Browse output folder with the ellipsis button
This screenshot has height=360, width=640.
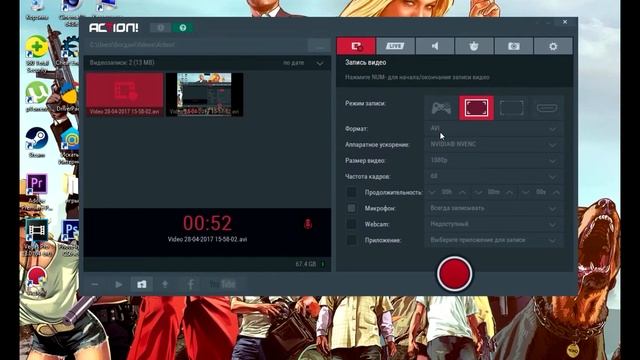tap(319, 46)
